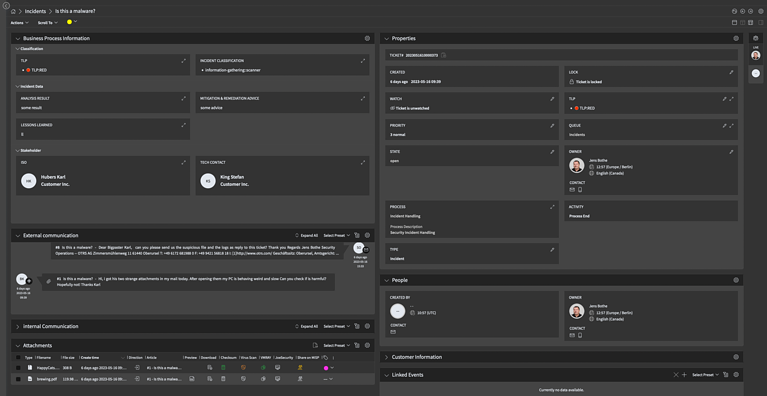Click the yellow status dot in toolbar
767x396 pixels.
[69, 22]
